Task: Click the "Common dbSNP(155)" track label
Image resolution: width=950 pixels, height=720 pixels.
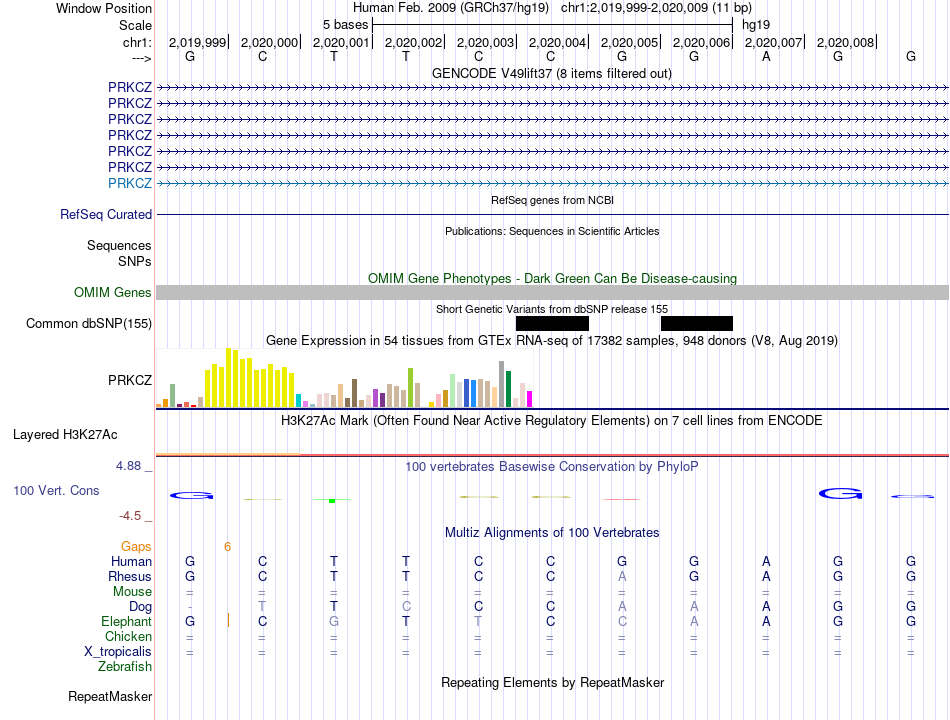Action: (88, 323)
